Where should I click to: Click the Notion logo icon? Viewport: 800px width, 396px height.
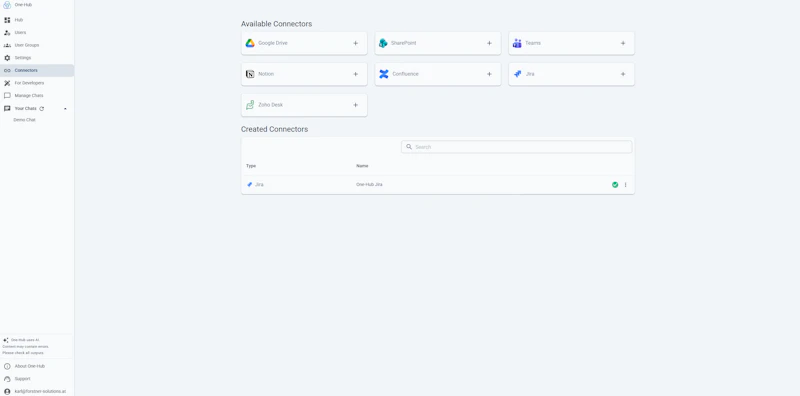click(250, 74)
